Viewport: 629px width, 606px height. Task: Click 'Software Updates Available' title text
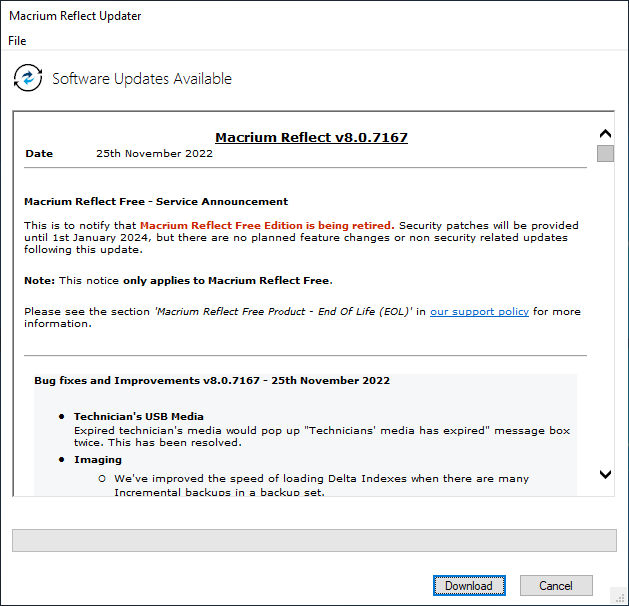(142, 79)
